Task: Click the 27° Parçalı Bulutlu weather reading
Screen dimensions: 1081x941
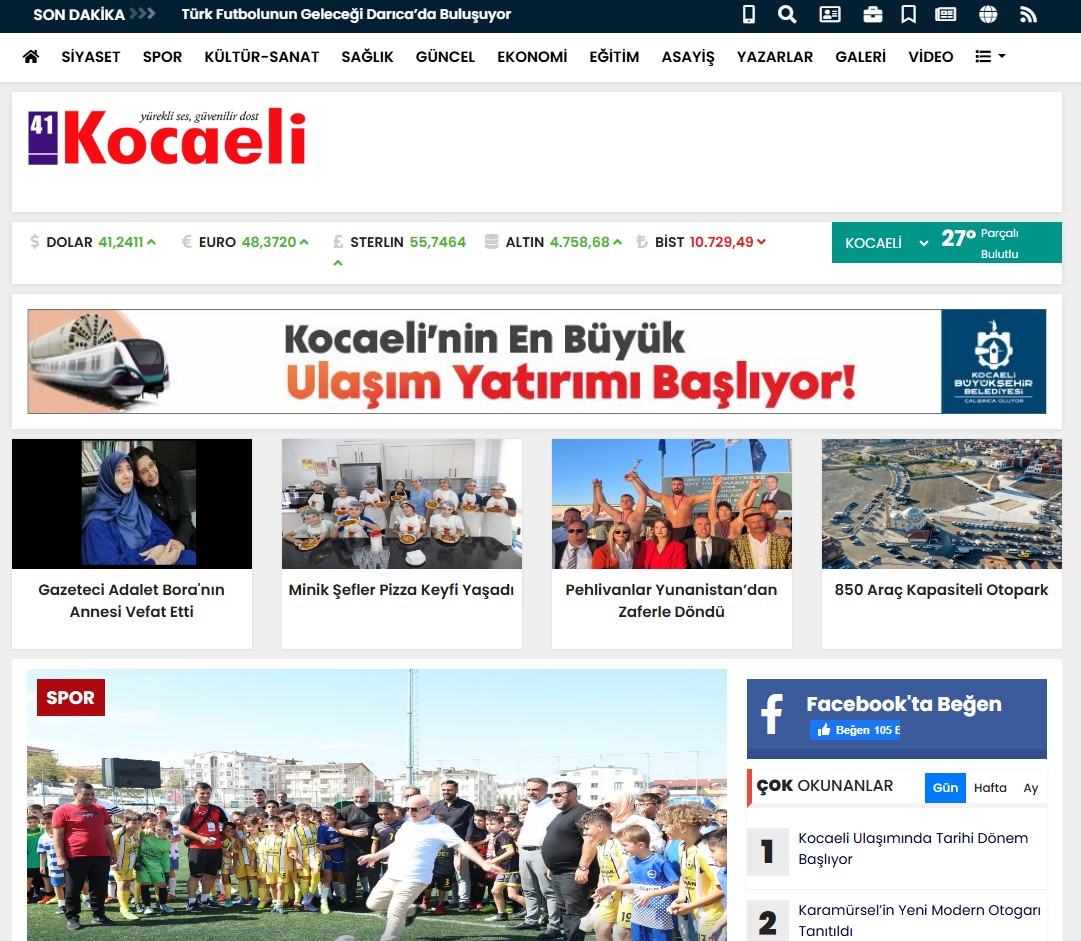Action: (x=980, y=243)
